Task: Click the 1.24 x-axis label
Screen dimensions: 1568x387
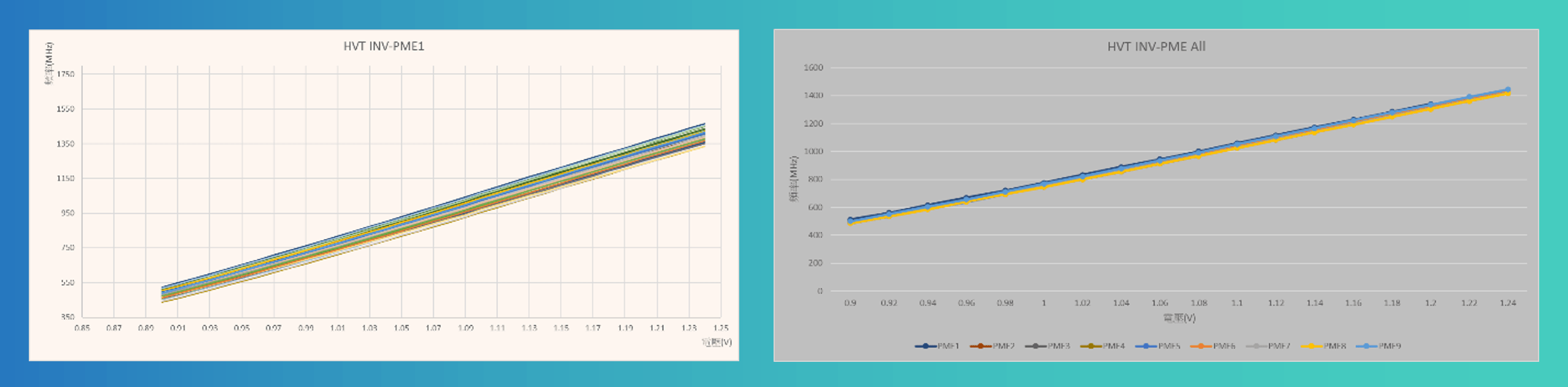Action: 1508,303
